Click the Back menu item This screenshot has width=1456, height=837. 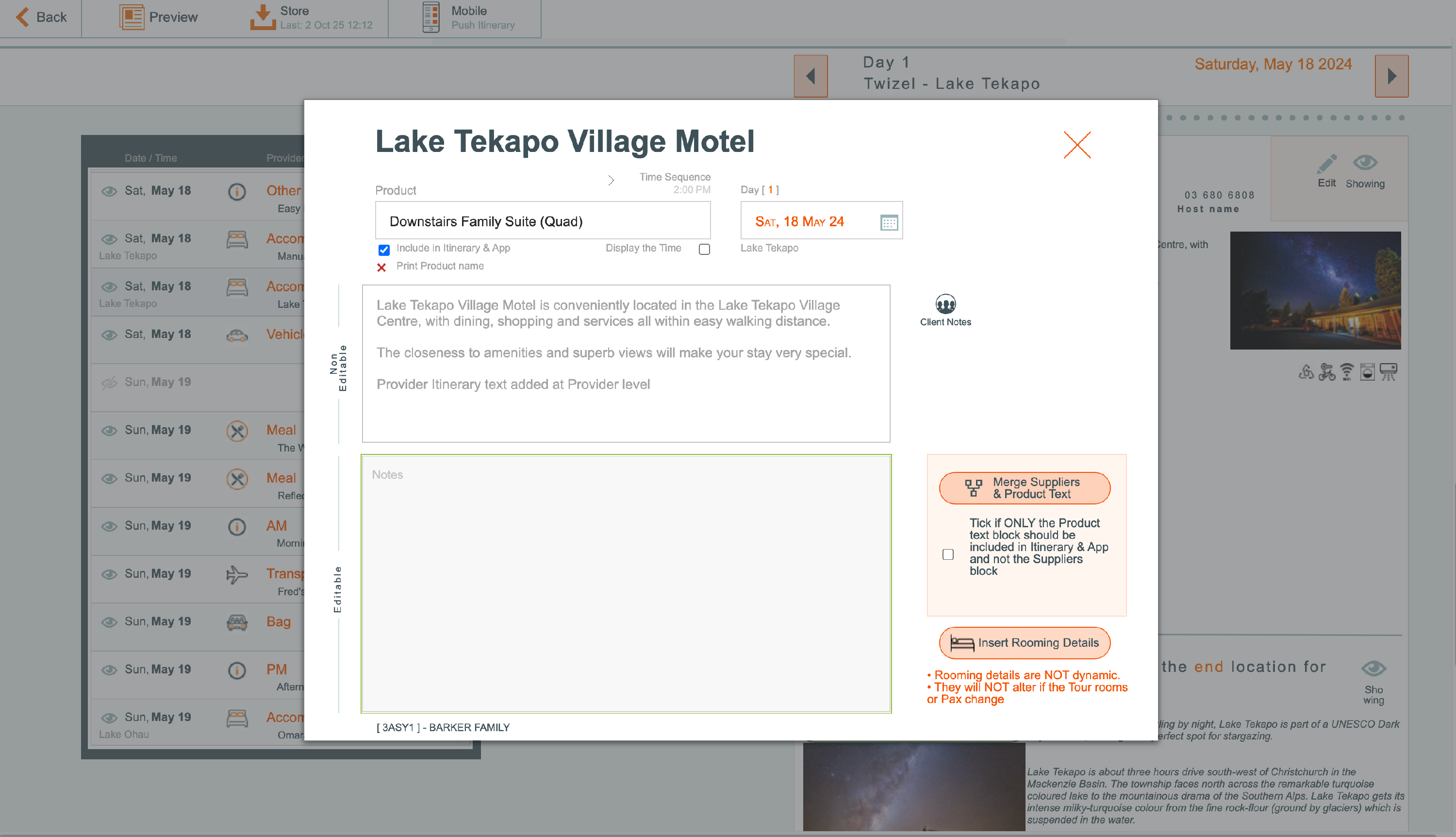coord(40,17)
